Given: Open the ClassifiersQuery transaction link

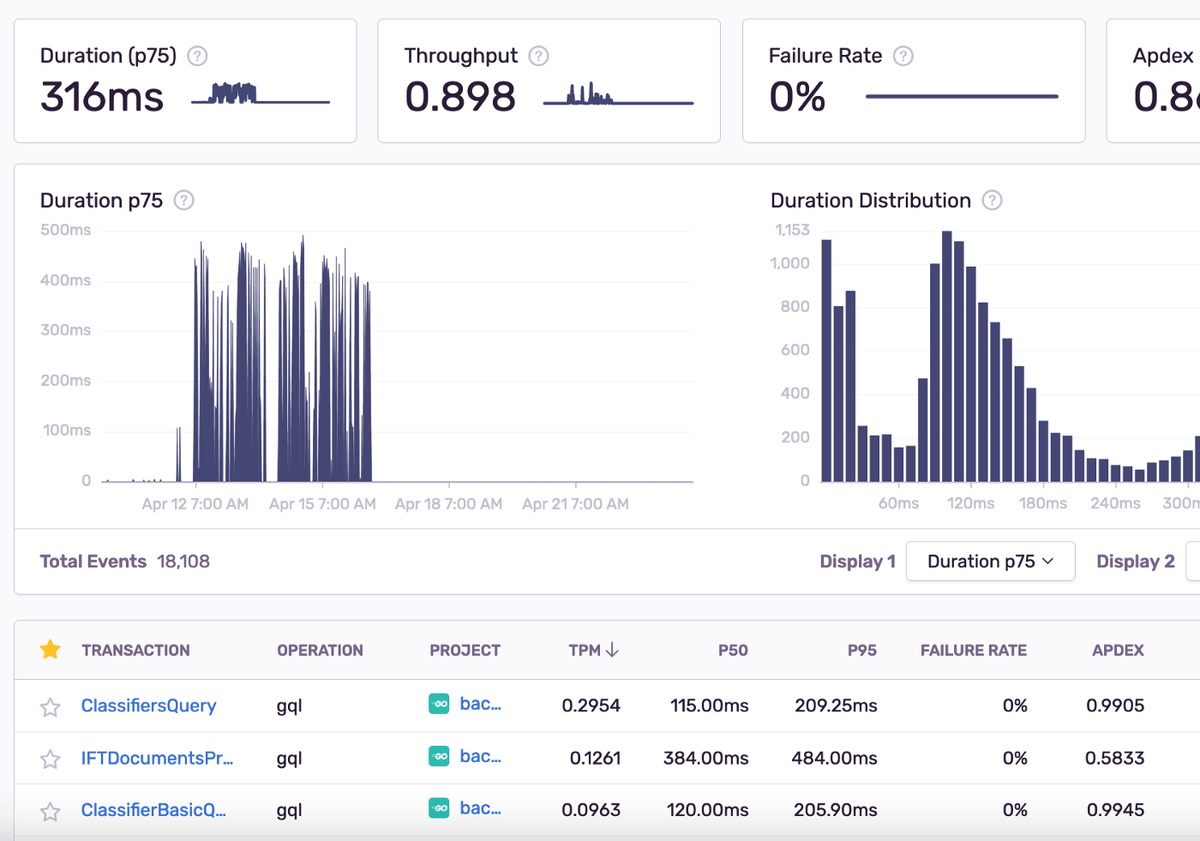Looking at the screenshot, I should click(x=148, y=705).
